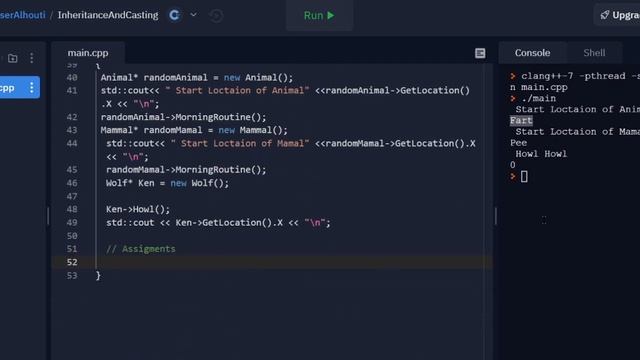
Task: Click the 'Pee' console output line
Action: [x=518, y=143]
